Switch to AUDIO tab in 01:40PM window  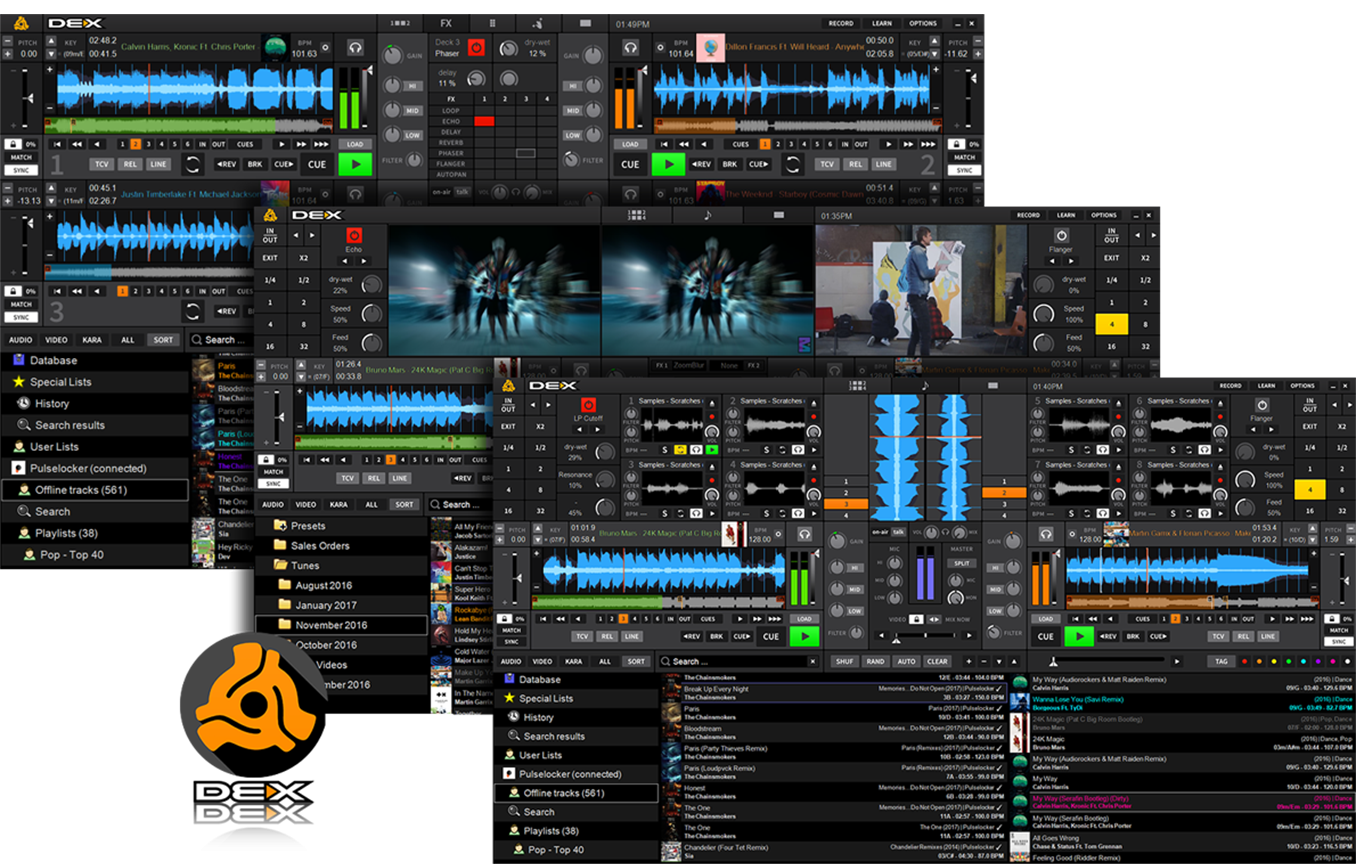pyautogui.click(x=511, y=661)
